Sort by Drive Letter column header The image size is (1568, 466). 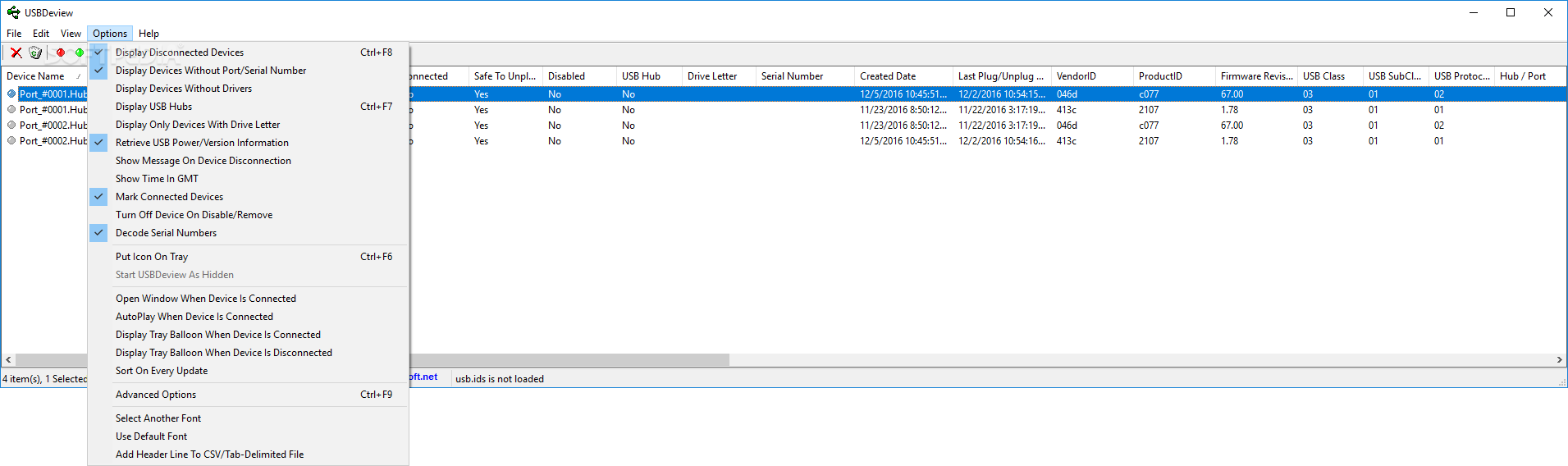pos(719,76)
